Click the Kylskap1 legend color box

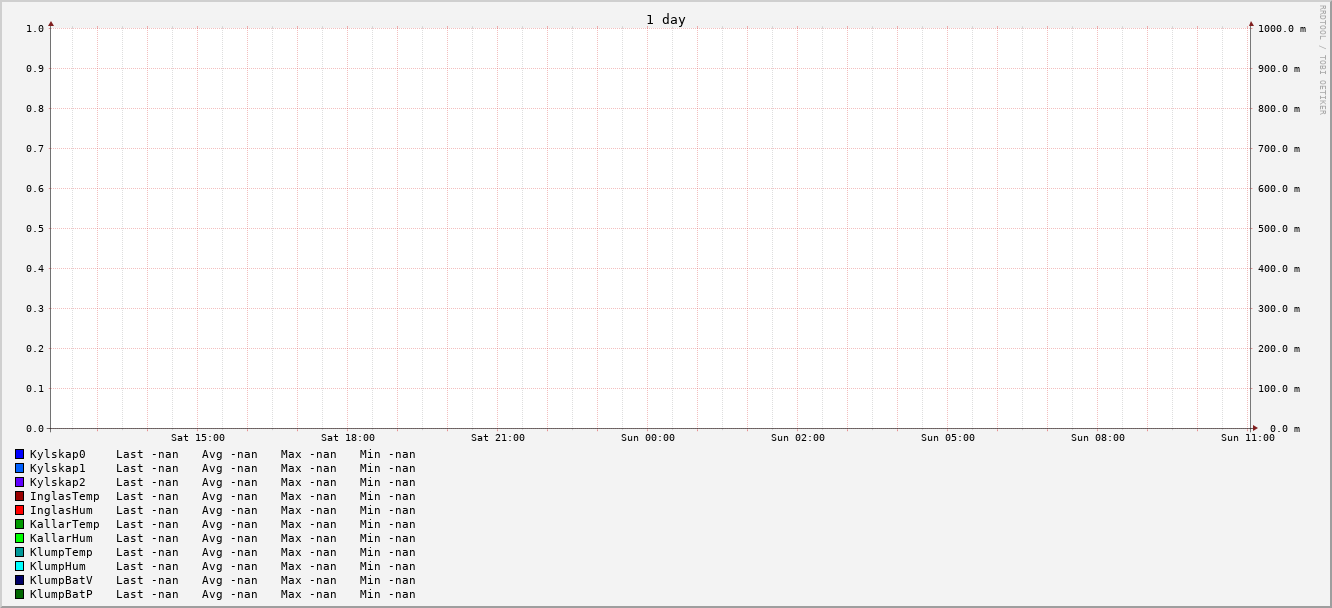click(x=19, y=468)
